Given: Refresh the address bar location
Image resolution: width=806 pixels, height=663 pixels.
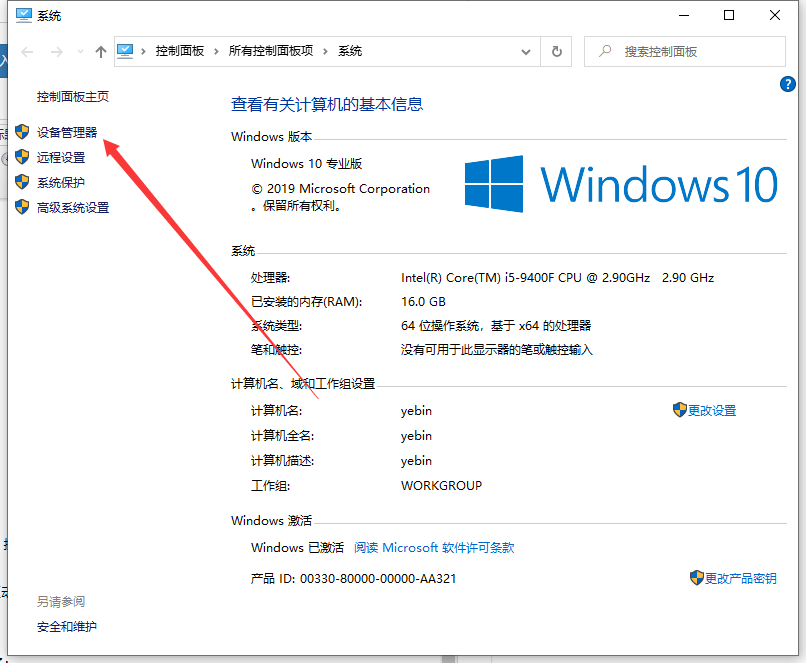Looking at the screenshot, I should click(557, 51).
